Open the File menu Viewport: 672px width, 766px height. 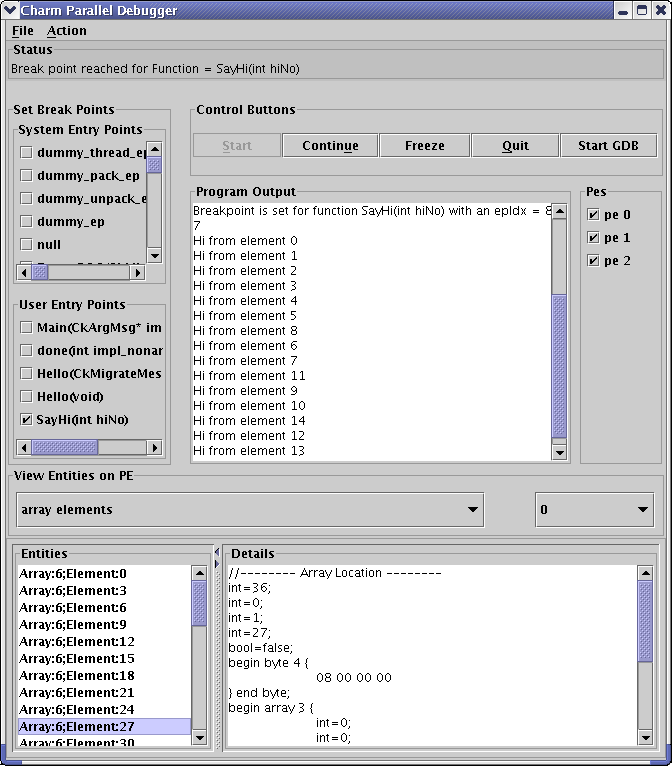click(x=22, y=31)
